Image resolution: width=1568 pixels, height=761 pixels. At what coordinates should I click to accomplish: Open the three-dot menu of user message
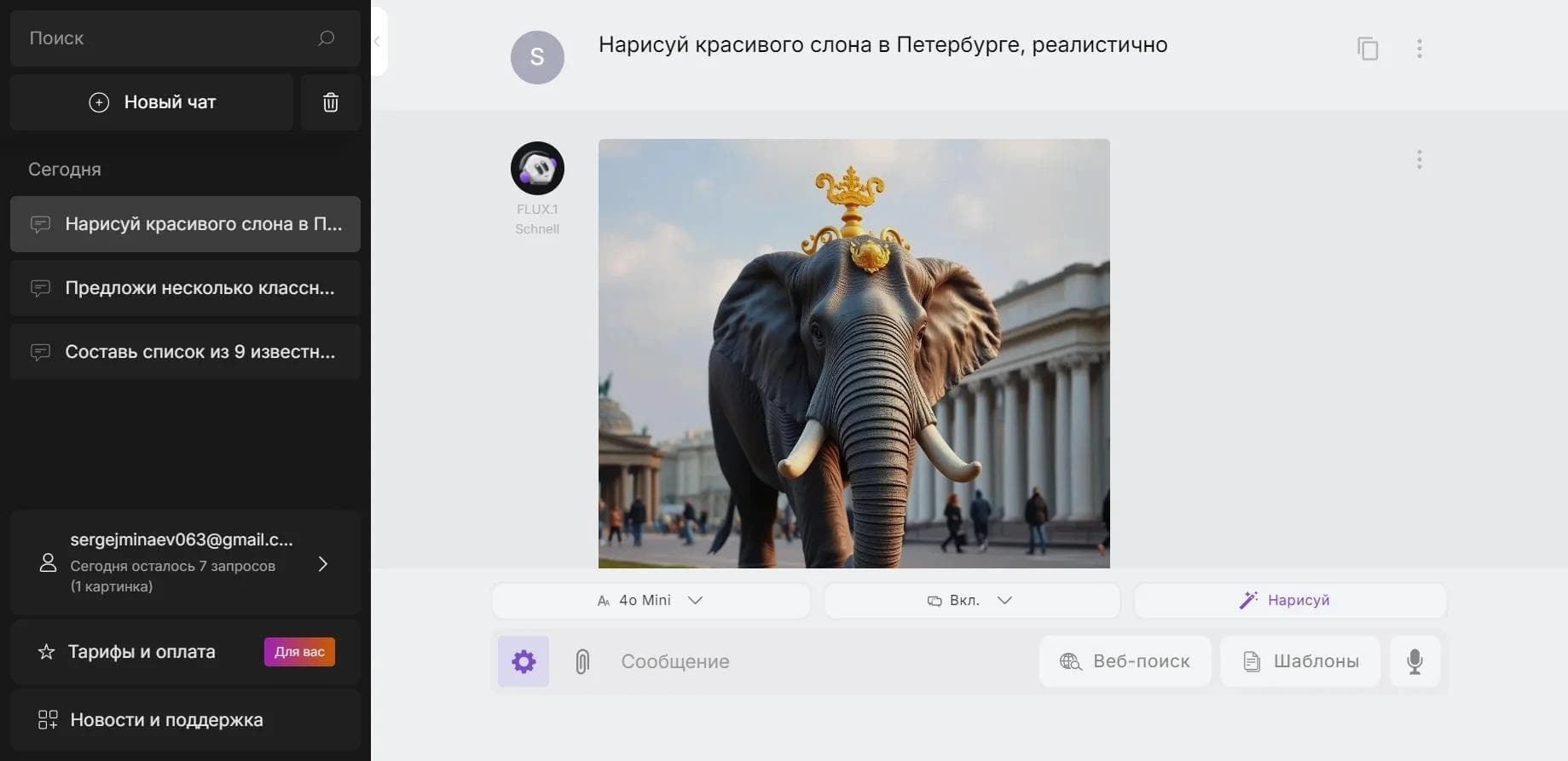tap(1420, 49)
